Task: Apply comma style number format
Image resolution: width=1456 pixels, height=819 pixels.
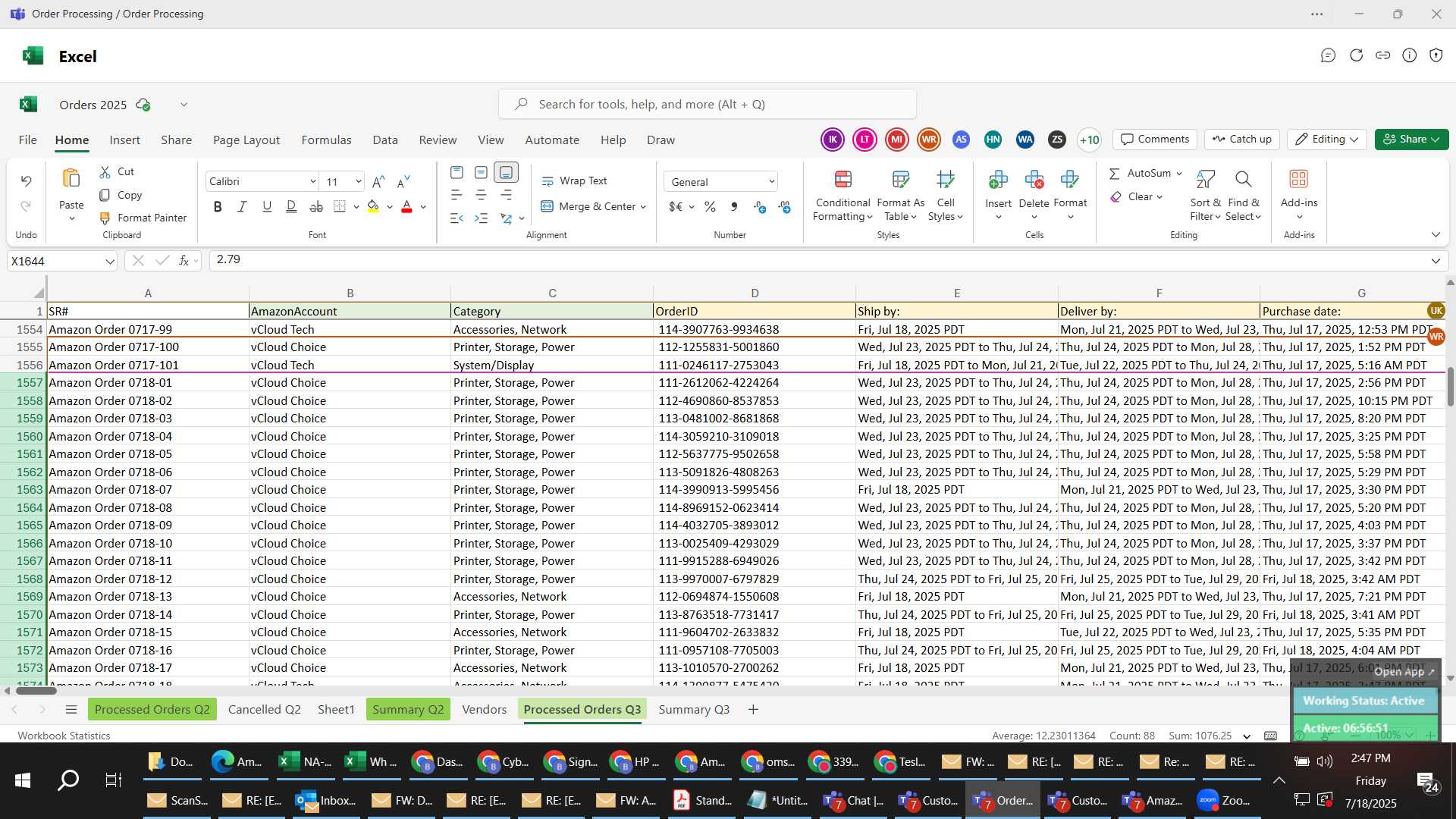Action: point(734,207)
